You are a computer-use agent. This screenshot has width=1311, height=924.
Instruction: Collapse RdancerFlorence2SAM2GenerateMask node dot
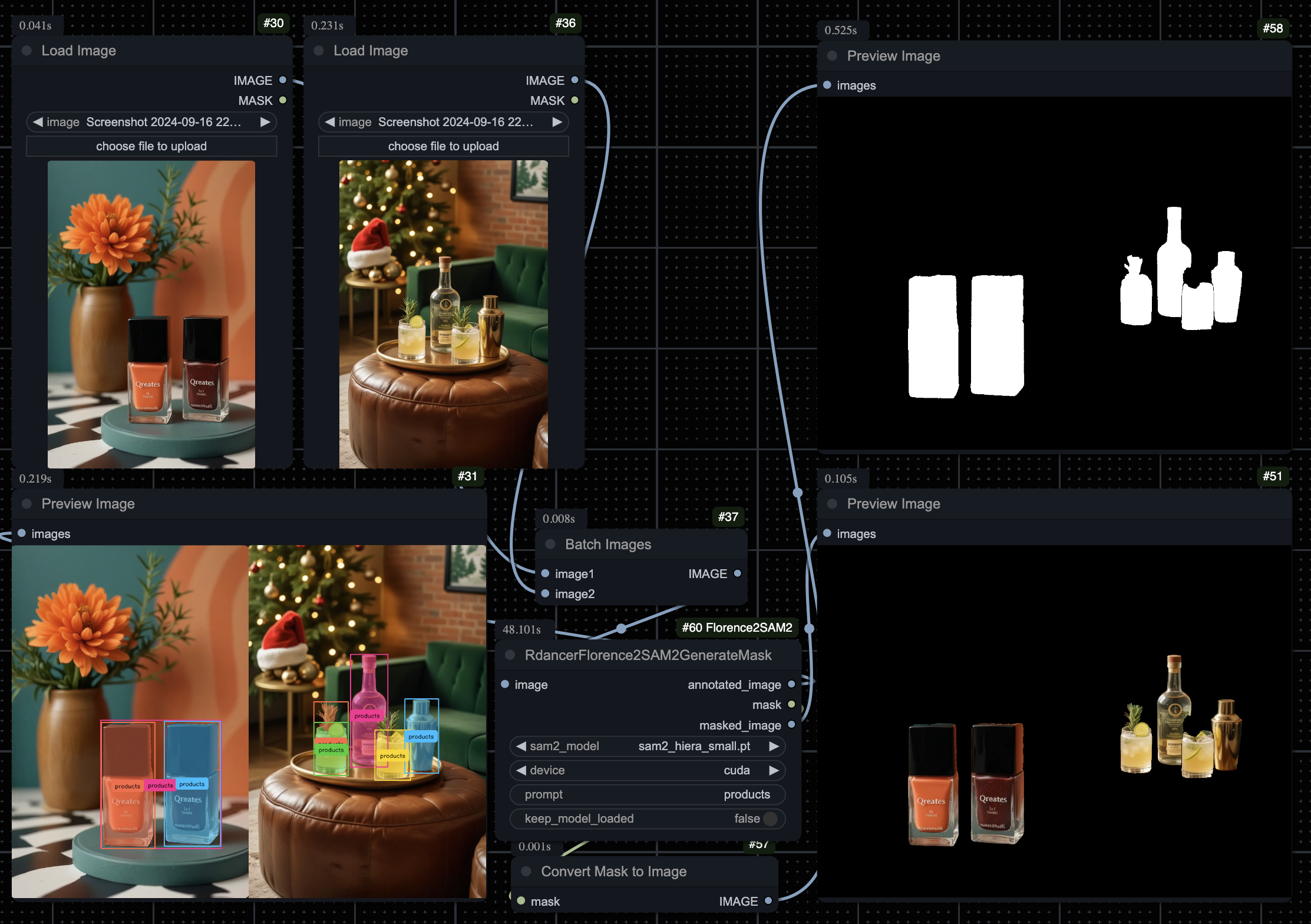click(x=510, y=655)
